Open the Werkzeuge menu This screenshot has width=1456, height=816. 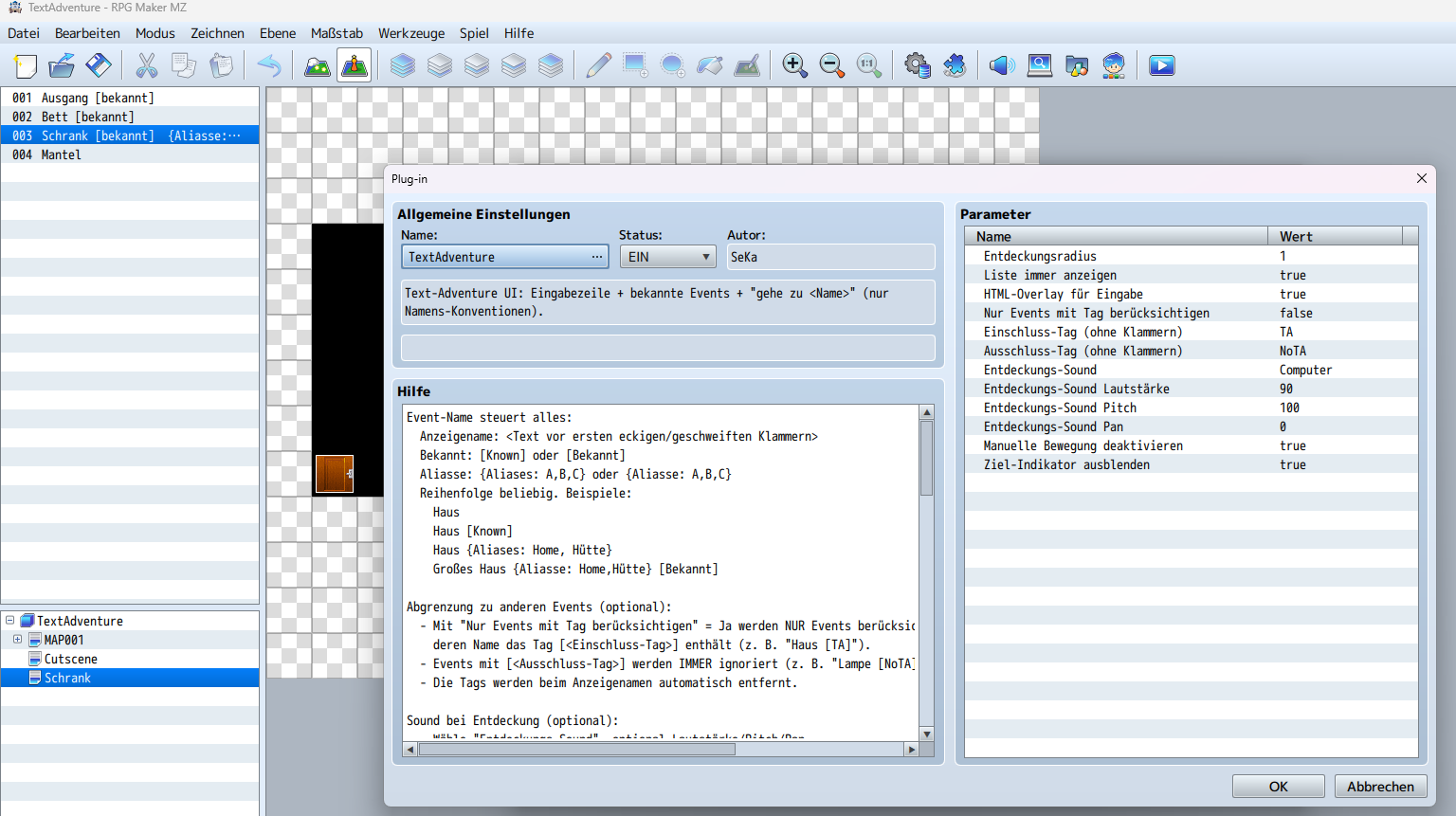(410, 33)
